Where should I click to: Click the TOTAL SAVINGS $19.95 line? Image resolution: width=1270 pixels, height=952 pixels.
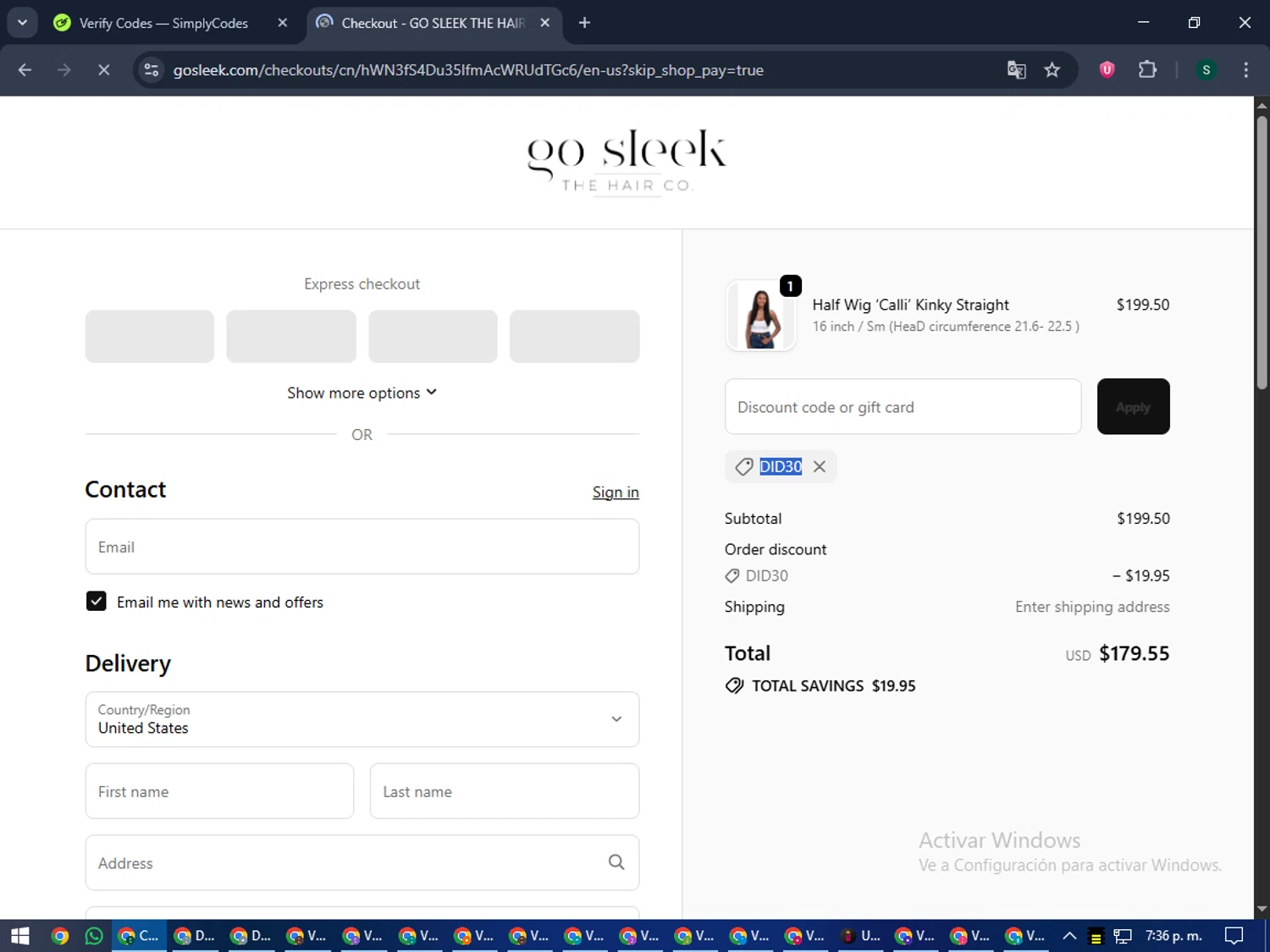pos(820,685)
